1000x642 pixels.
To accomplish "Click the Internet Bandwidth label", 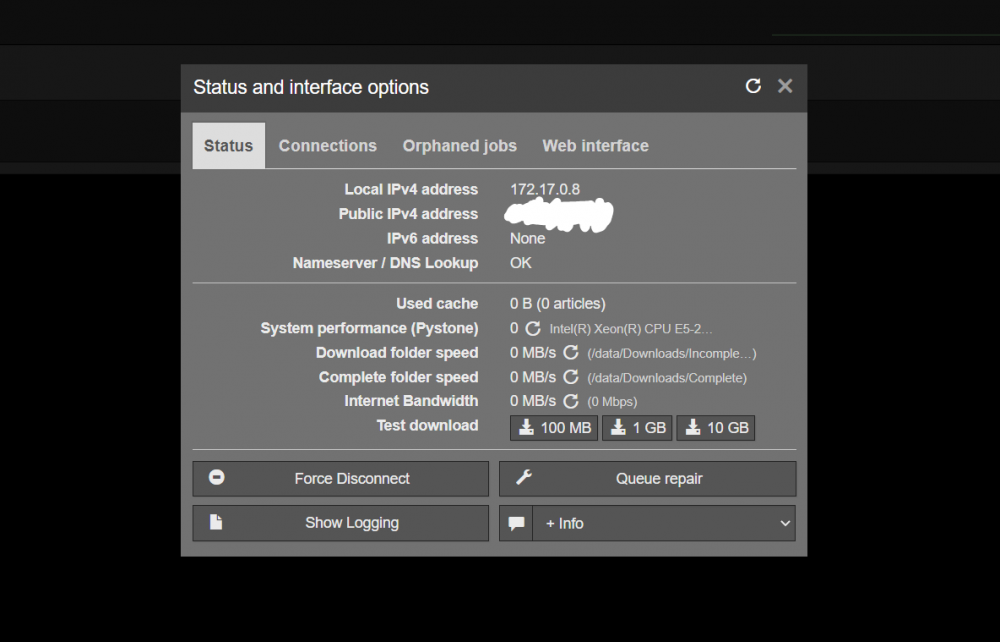I will click(411, 401).
